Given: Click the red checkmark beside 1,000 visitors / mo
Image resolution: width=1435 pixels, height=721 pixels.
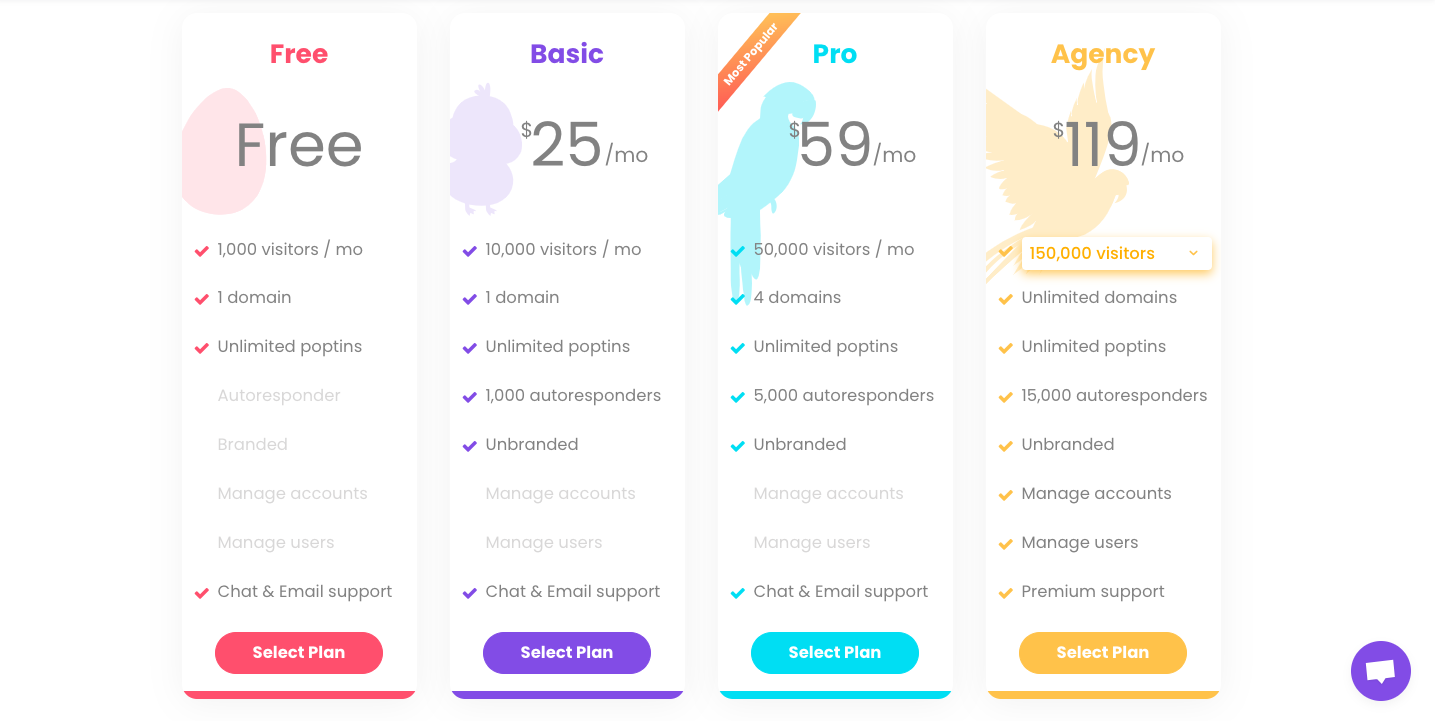Looking at the screenshot, I should pyautogui.click(x=202, y=251).
